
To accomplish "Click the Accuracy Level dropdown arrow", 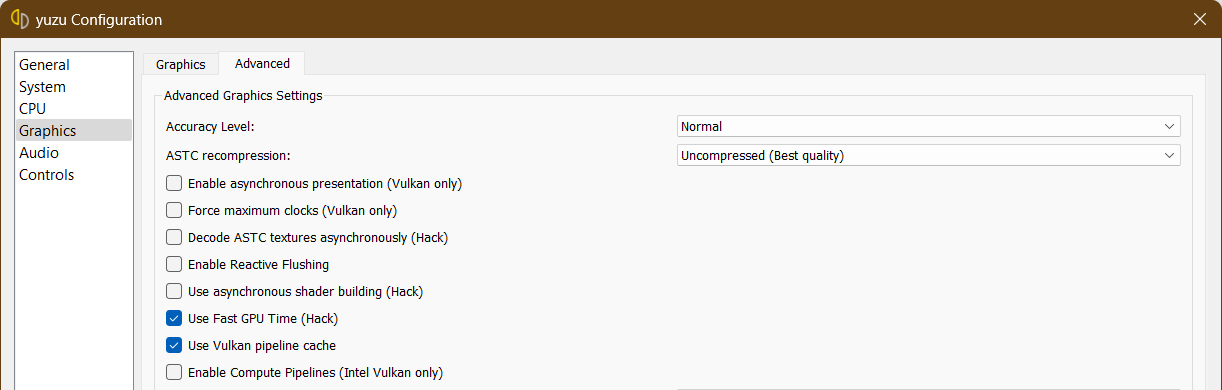I will tap(1169, 127).
